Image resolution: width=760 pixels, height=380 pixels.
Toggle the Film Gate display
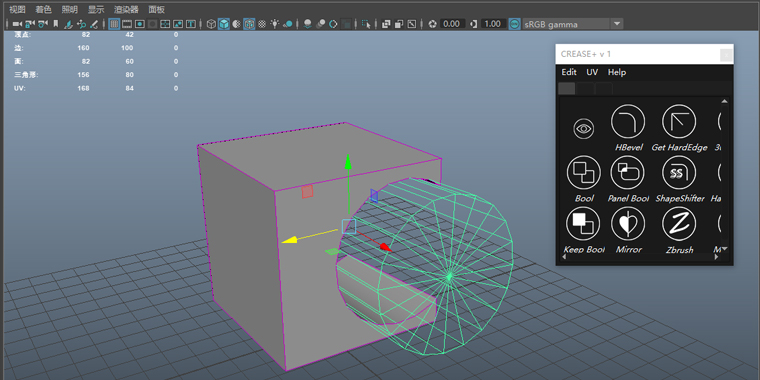[127, 24]
